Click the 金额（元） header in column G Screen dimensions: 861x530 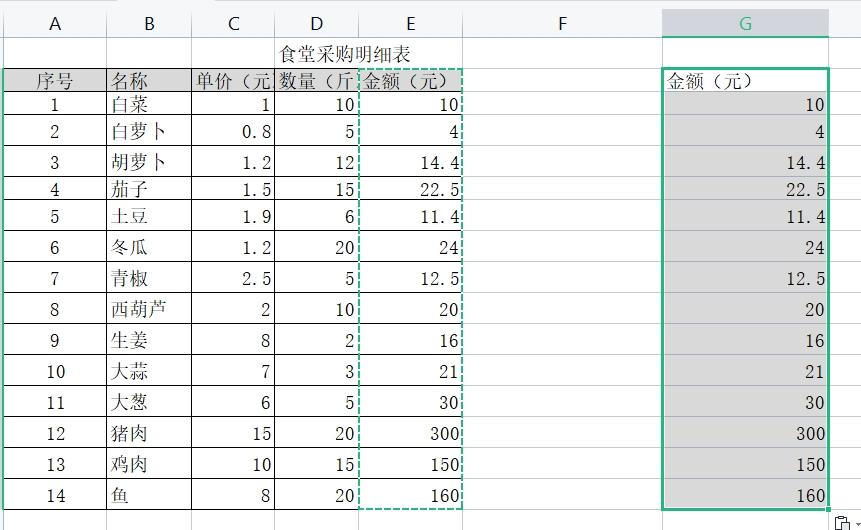click(x=746, y=81)
